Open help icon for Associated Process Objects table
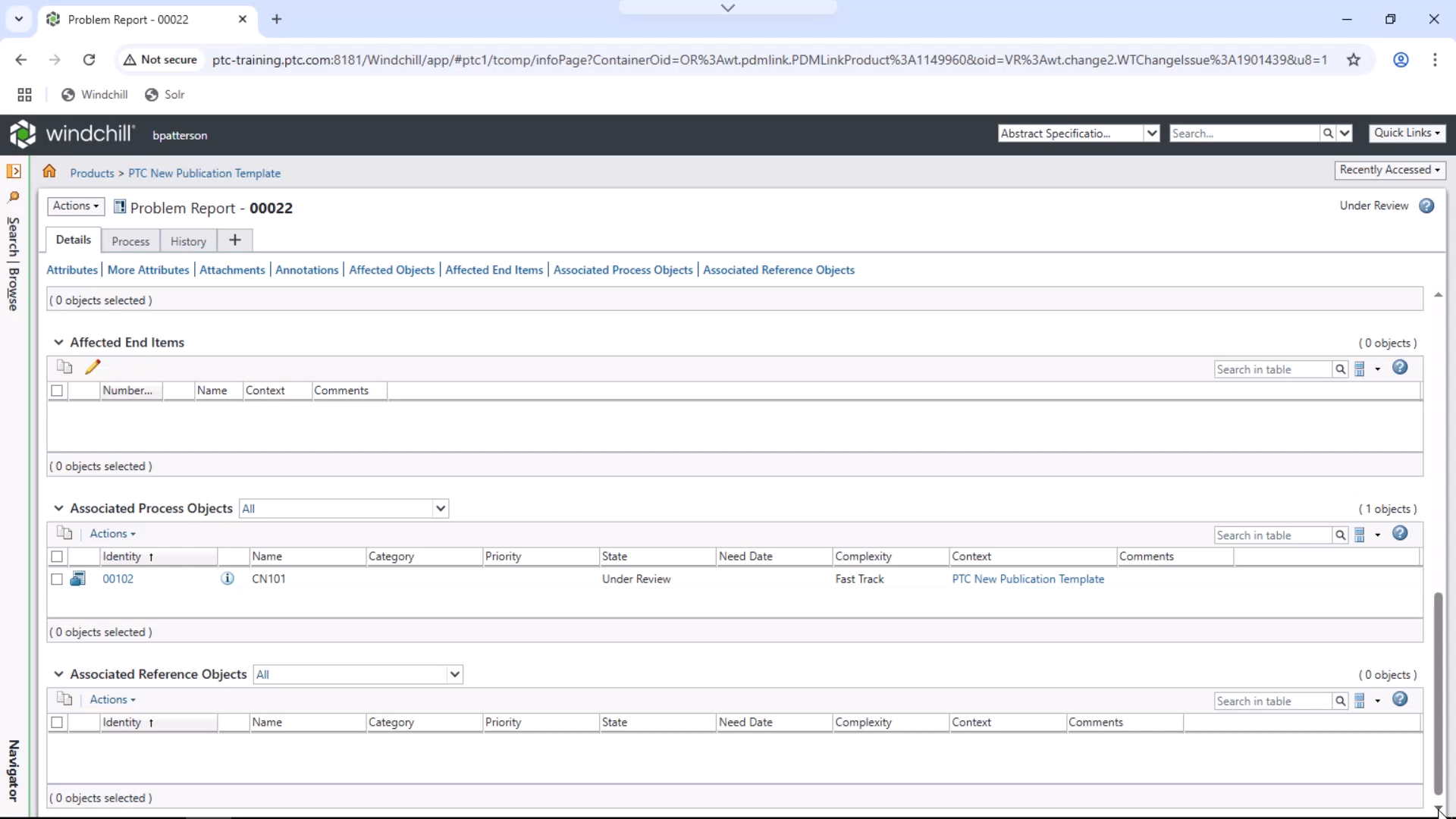 (x=1400, y=534)
